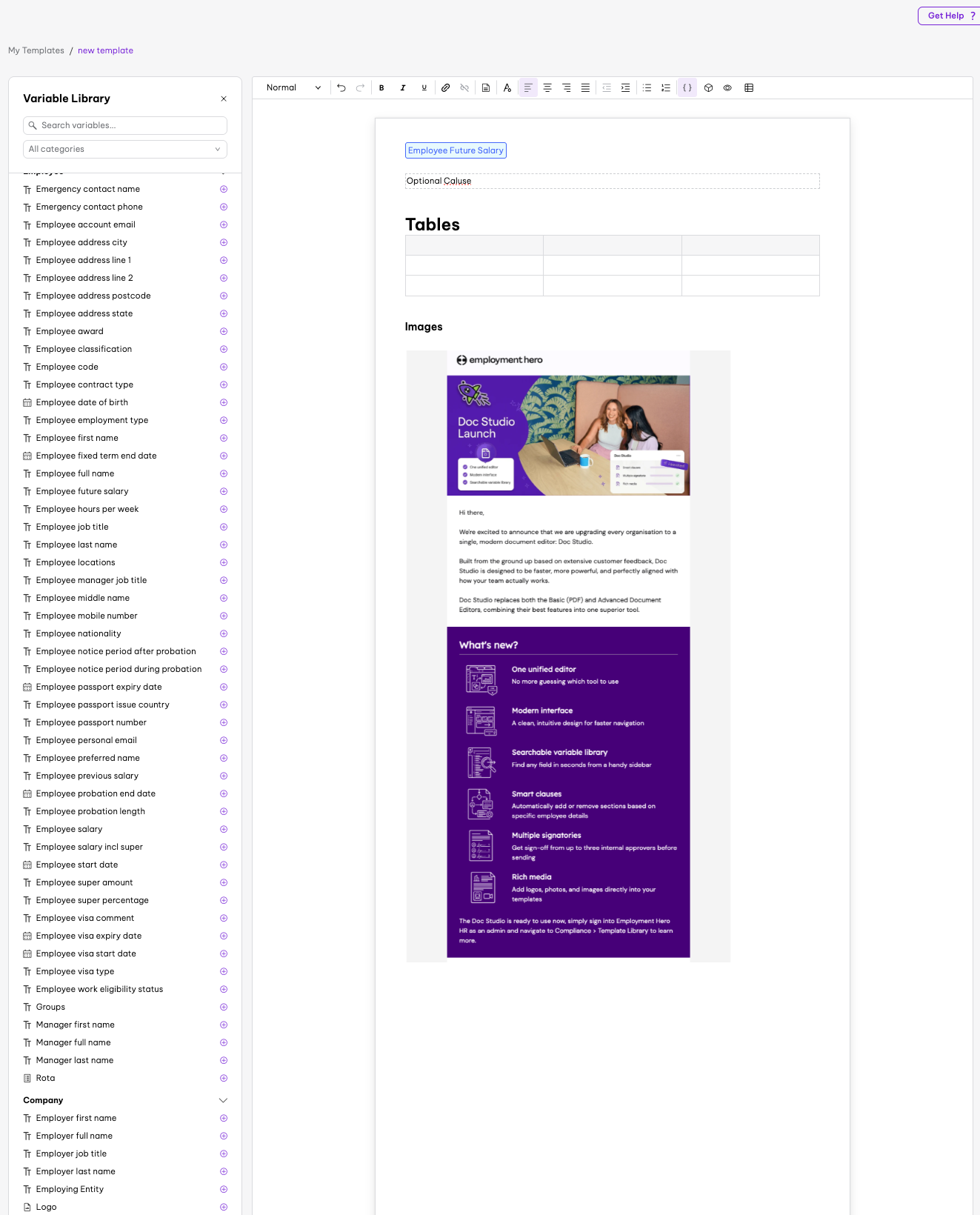Increase paragraph indent
The height and width of the screenshot is (1215, 980).
click(626, 87)
